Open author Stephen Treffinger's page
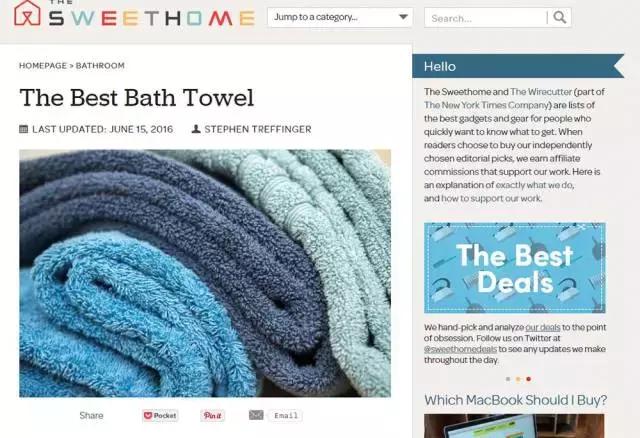 pyautogui.click(x=258, y=129)
